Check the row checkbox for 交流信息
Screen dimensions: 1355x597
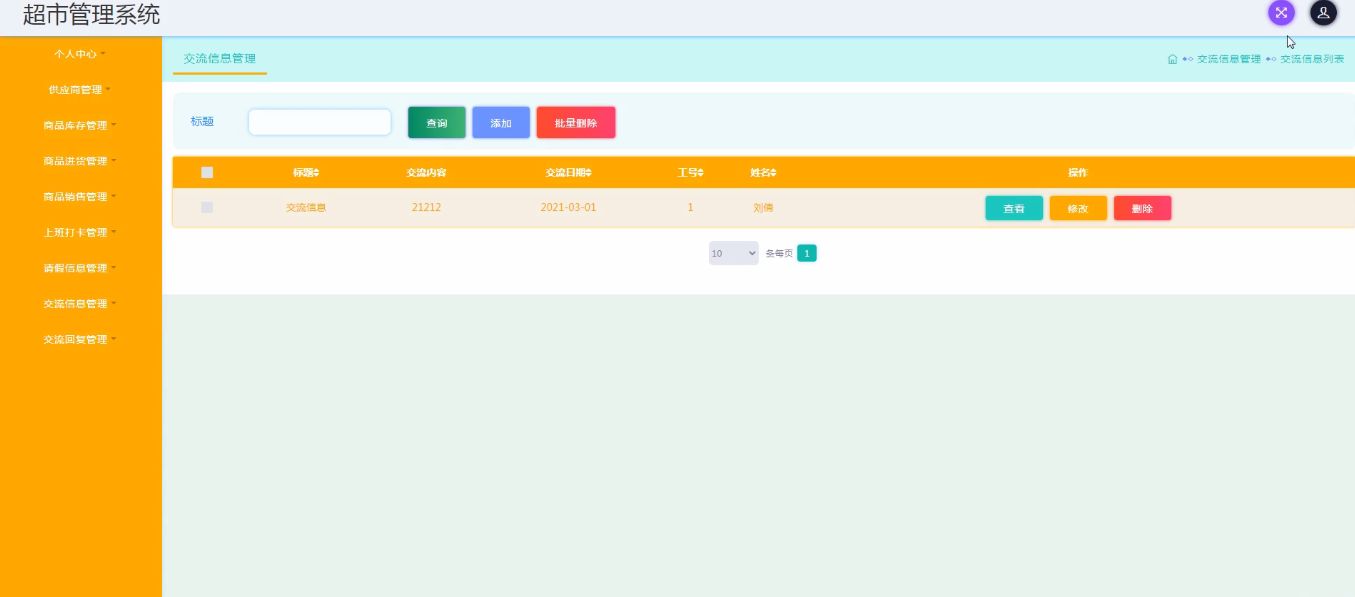(207, 207)
